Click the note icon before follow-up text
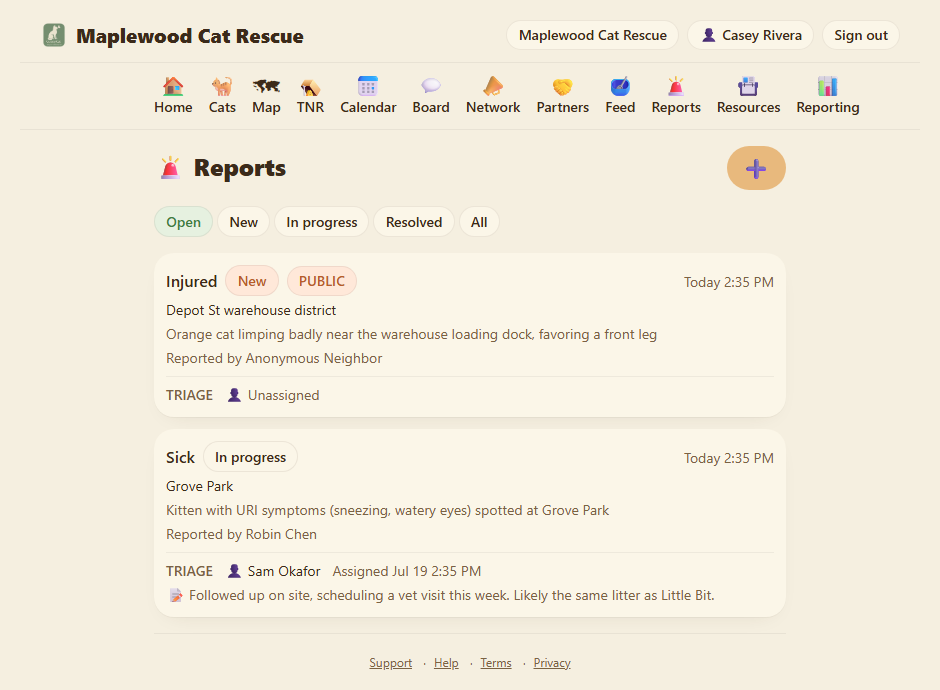This screenshot has height=690, width=940. click(176, 595)
